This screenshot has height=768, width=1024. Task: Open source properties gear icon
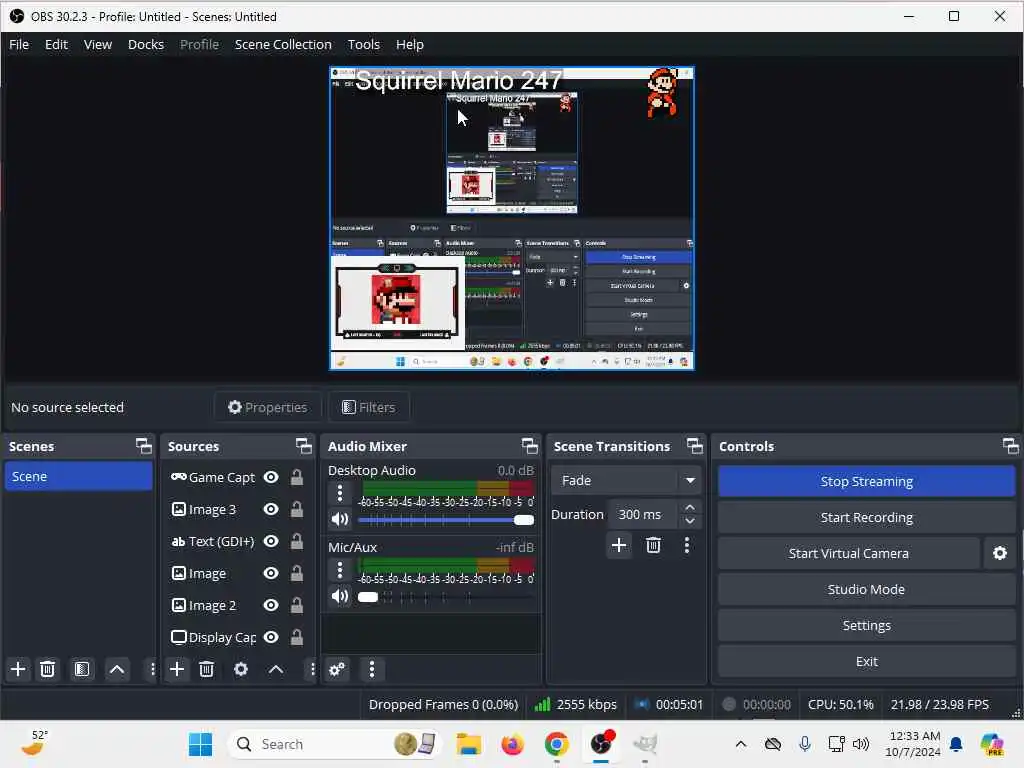point(241,669)
